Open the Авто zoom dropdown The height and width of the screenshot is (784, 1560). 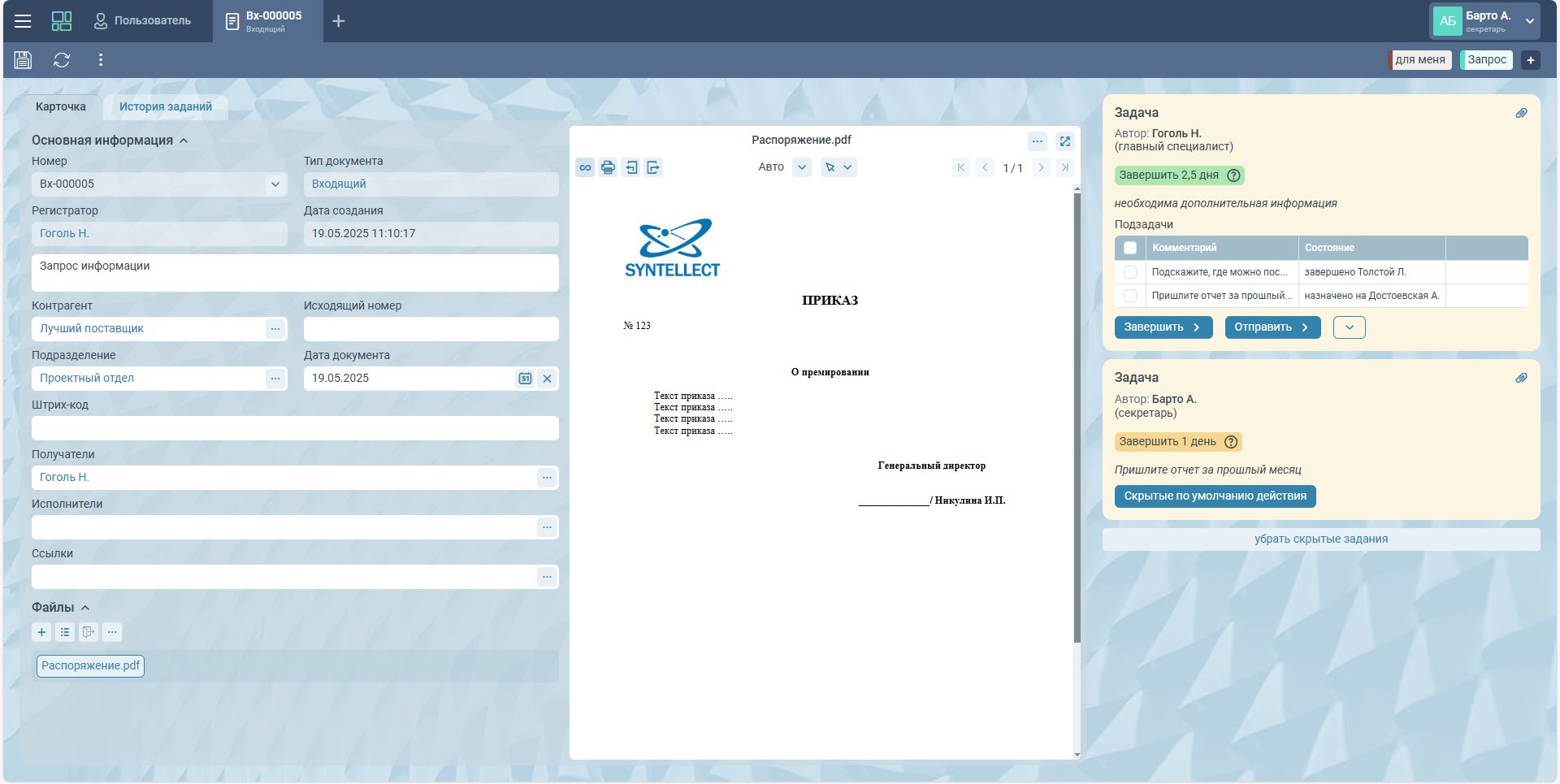tap(801, 167)
